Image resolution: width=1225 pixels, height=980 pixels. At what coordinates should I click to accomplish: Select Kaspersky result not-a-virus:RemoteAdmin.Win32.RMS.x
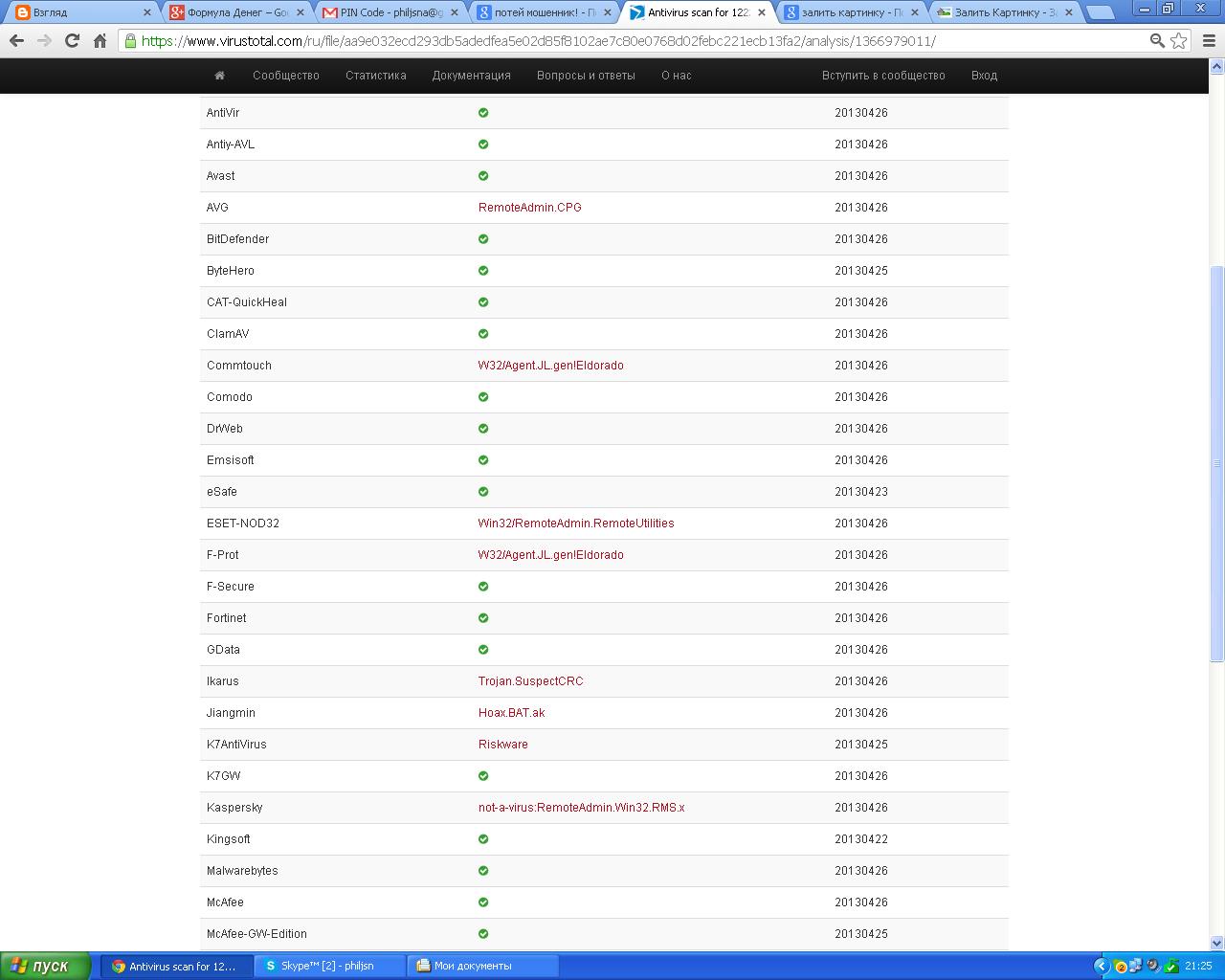582,808
